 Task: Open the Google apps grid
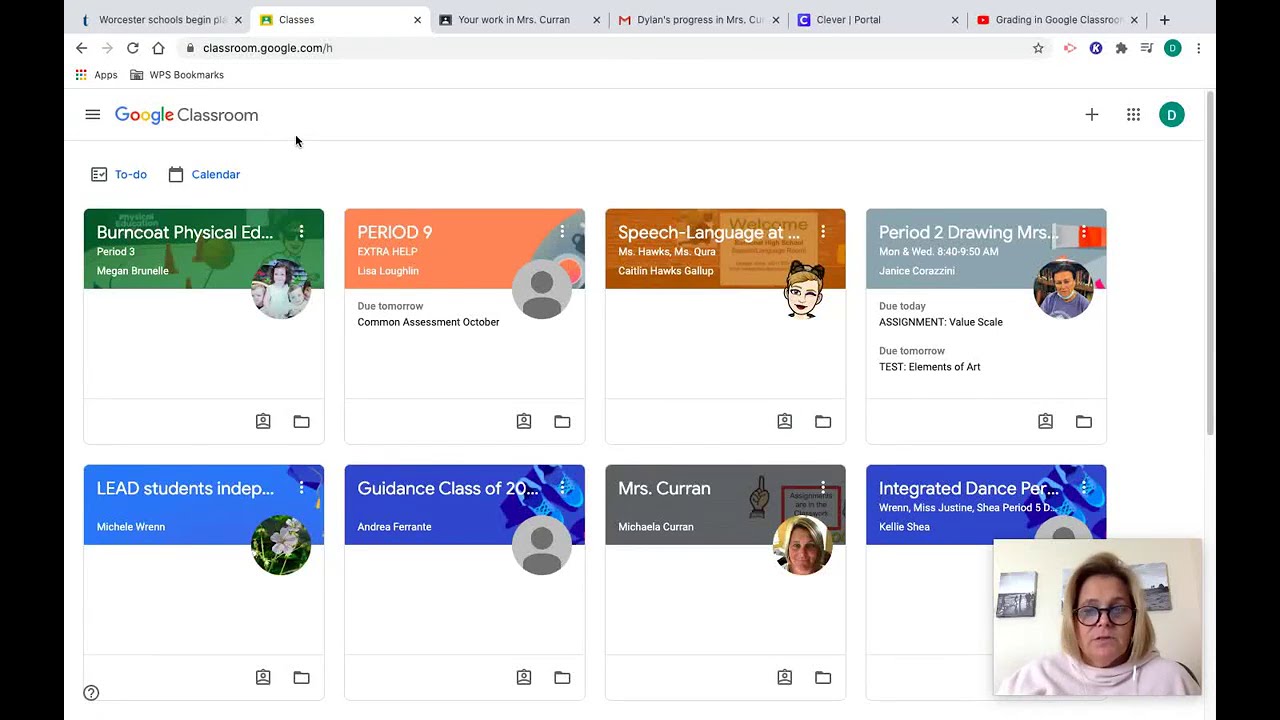pos(1133,115)
